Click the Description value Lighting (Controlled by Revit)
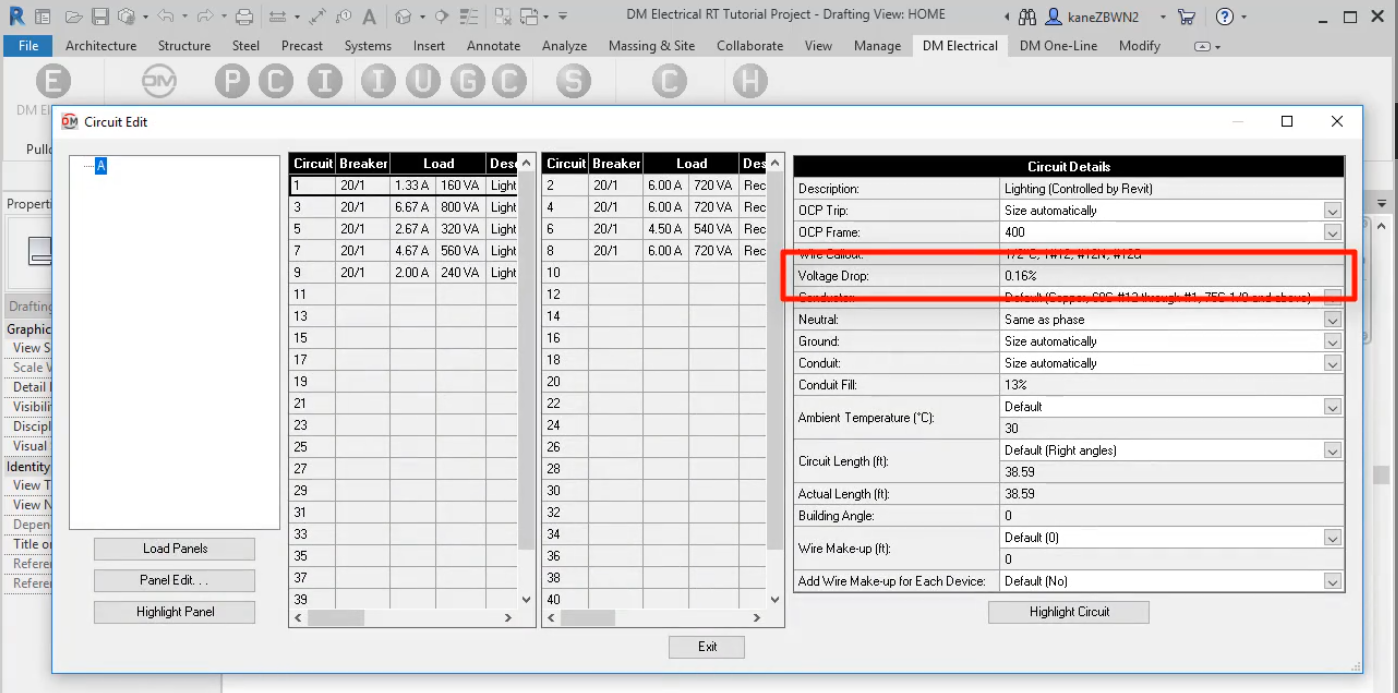 coord(1171,189)
